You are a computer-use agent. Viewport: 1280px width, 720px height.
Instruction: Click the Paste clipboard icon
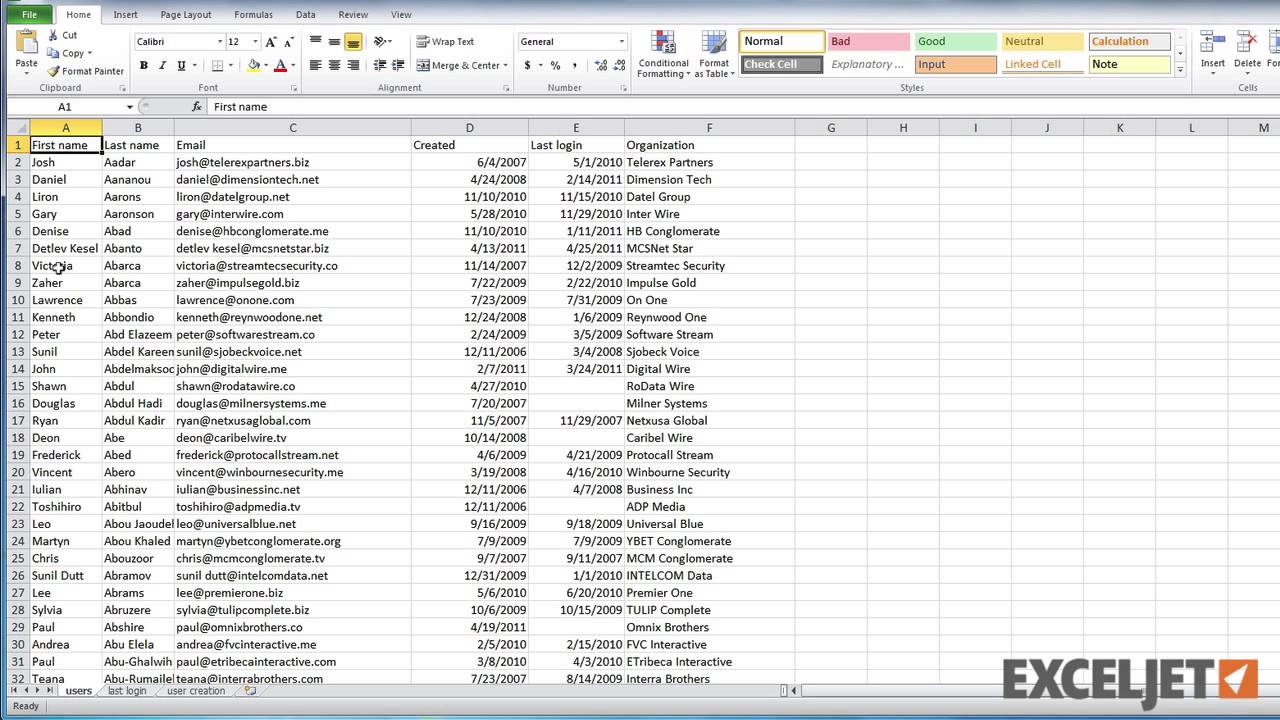coord(27,43)
